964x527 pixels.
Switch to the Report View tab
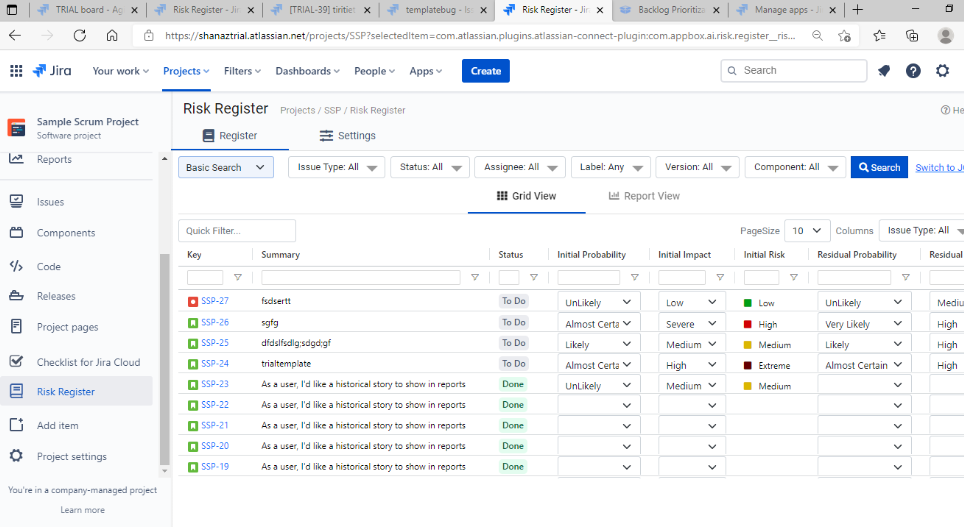click(644, 196)
